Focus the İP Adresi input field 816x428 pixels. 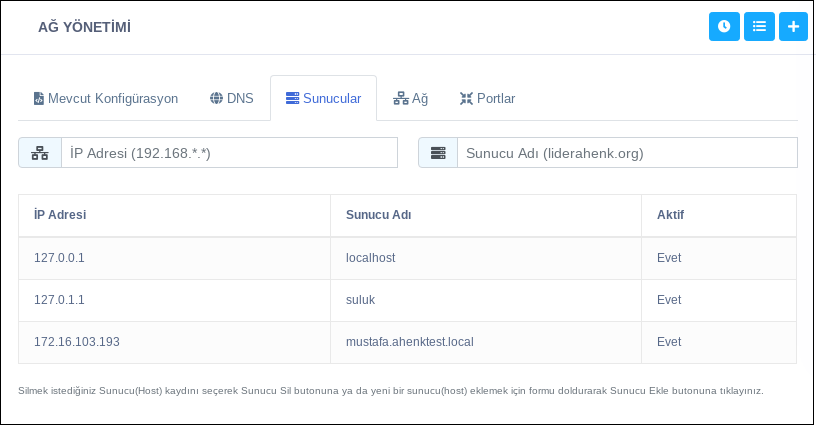230,153
